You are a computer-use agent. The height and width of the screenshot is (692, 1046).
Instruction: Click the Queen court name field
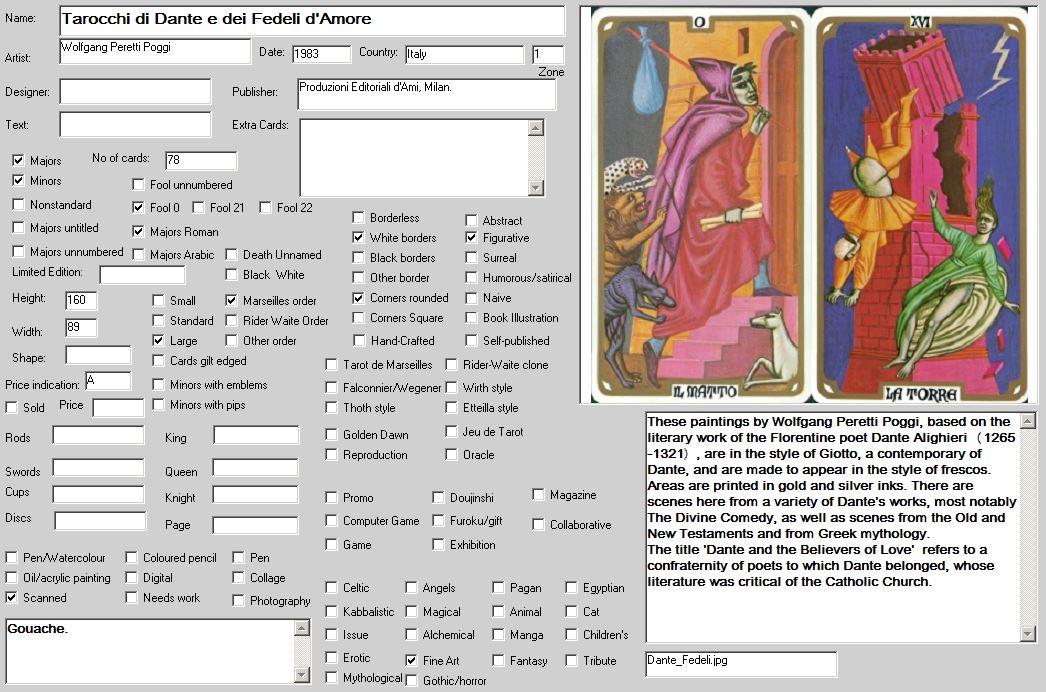point(255,468)
